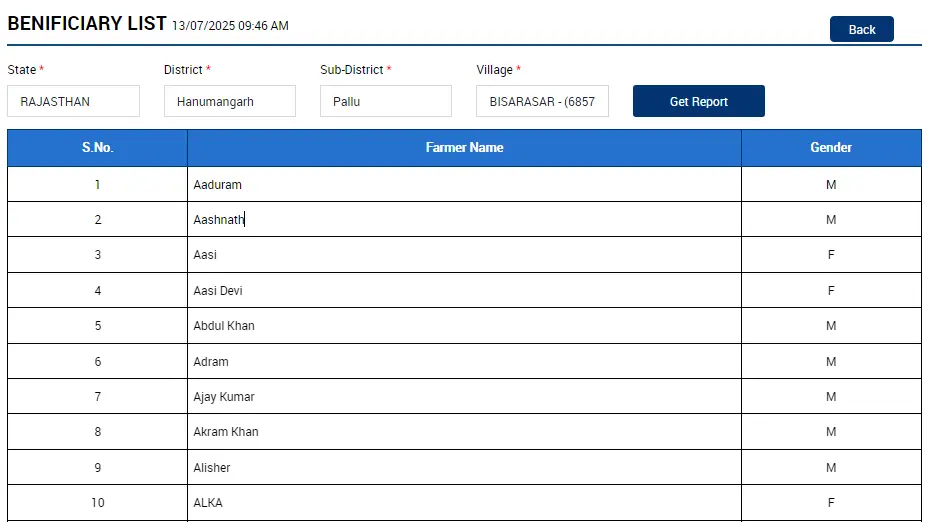Select farmer name Abdul Khan
The height and width of the screenshot is (522, 930).
coord(224,326)
